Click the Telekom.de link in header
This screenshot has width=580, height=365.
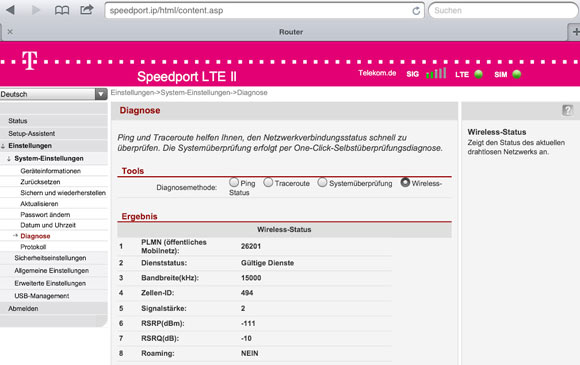coord(377,73)
